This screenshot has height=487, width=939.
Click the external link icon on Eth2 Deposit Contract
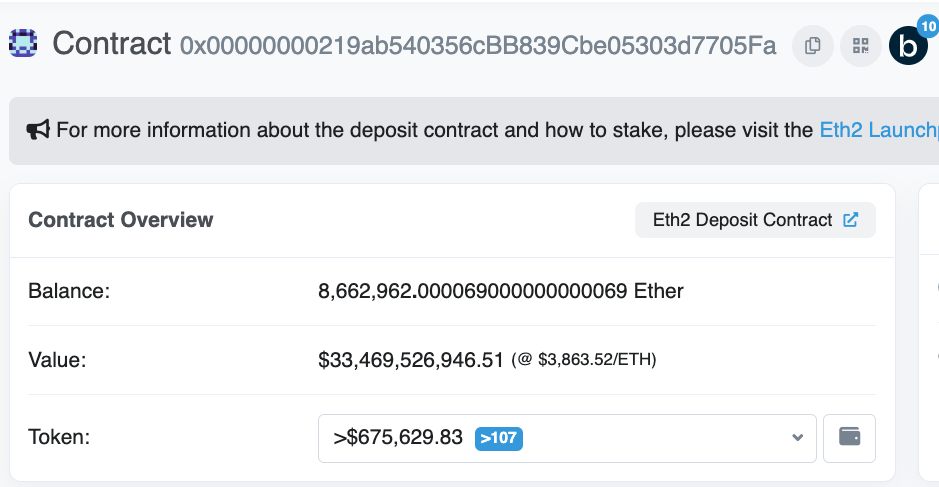[850, 220]
